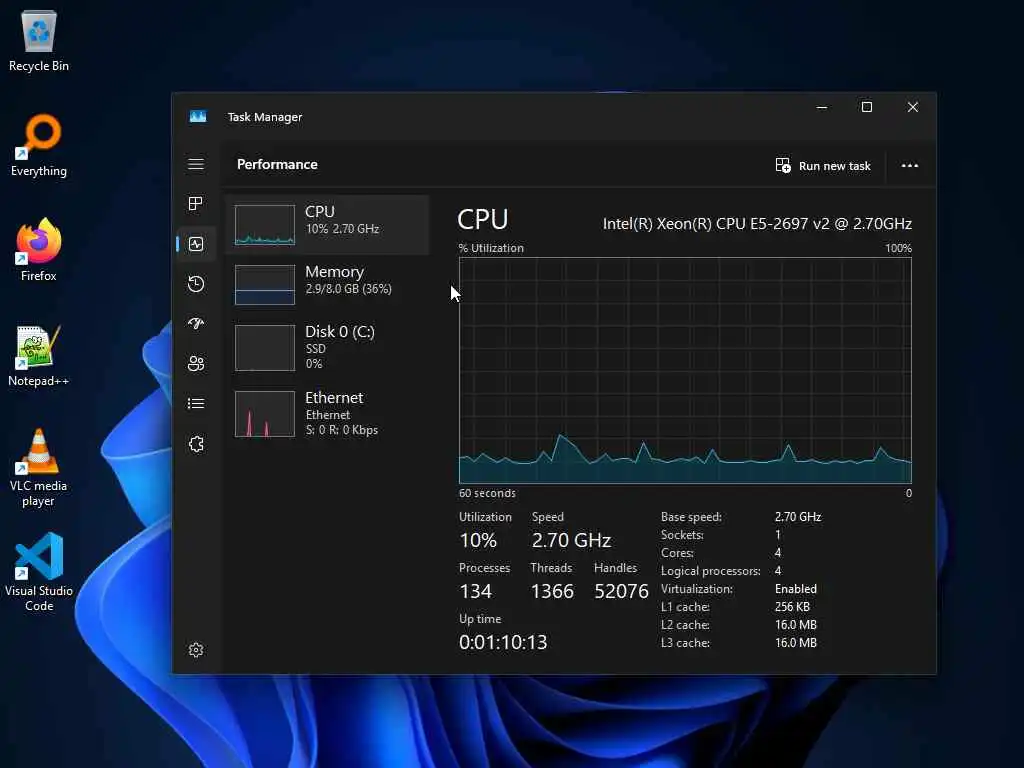Viewport: 1024px width, 768px height.
Task: Click the Run new task icon
Action: [782, 165]
